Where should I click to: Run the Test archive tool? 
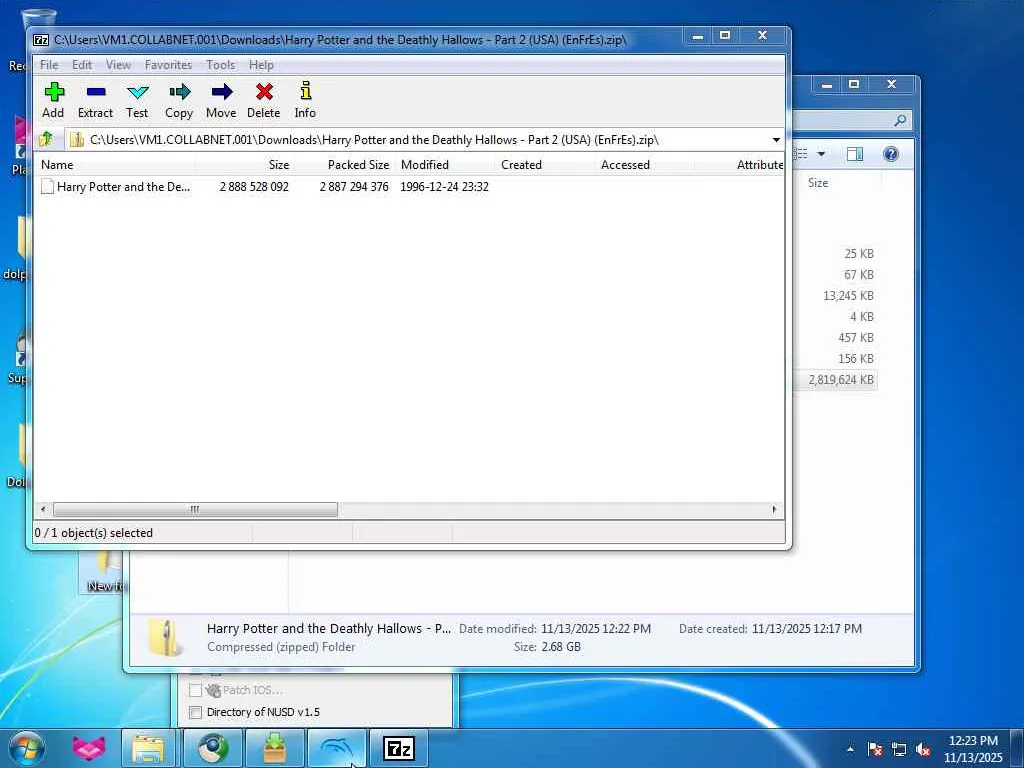click(x=137, y=100)
